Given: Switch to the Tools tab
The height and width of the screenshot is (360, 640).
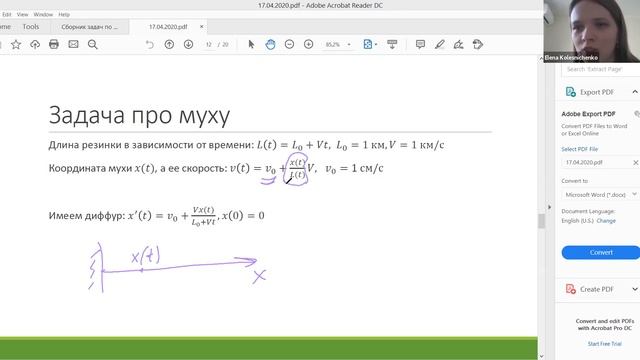Looking at the screenshot, I should tap(31, 27).
